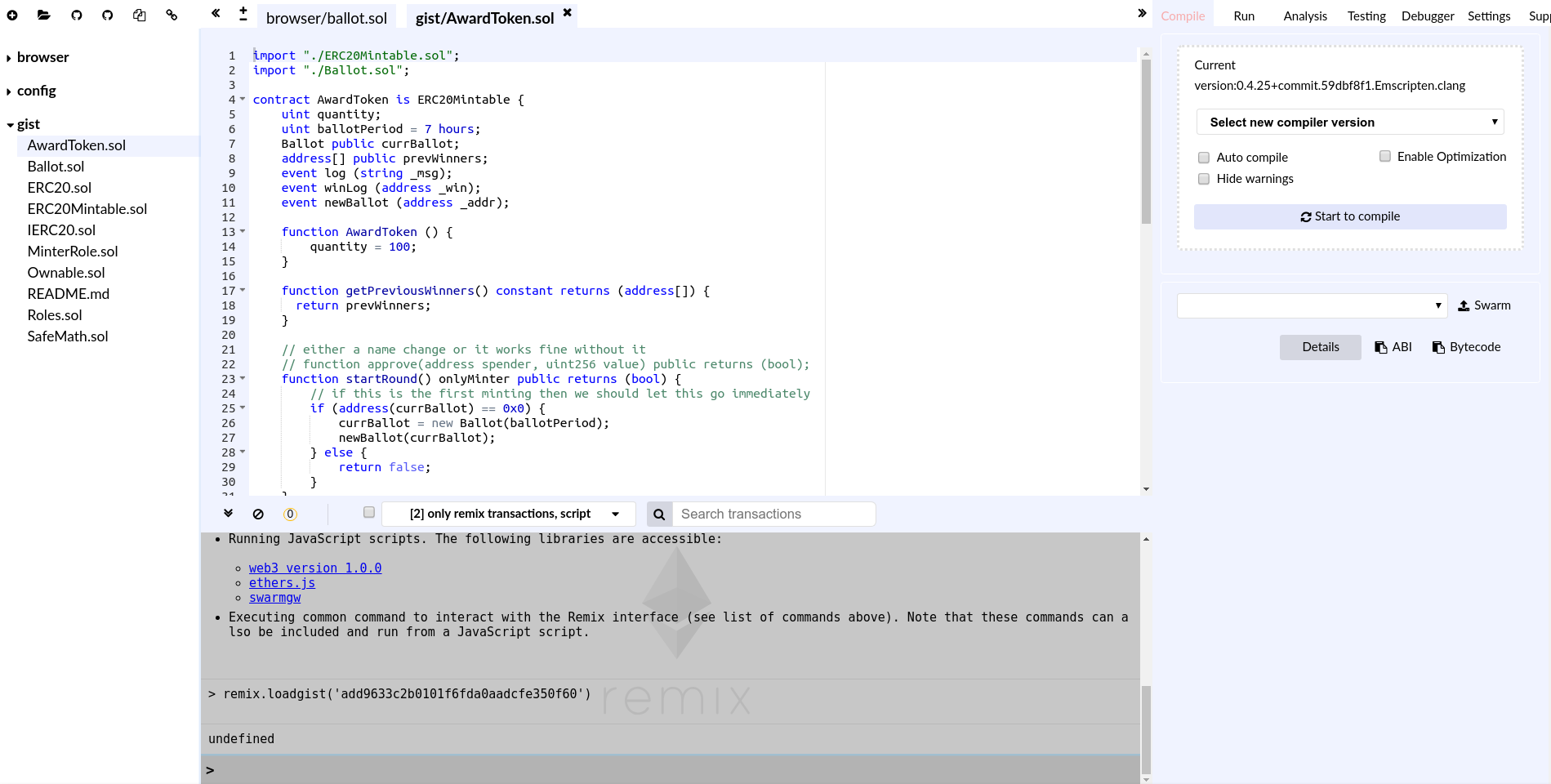Open the Testing tab
Image resolution: width=1551 pixels, height=784 pixels.
pyautogui.click(x=1366, y=16)
